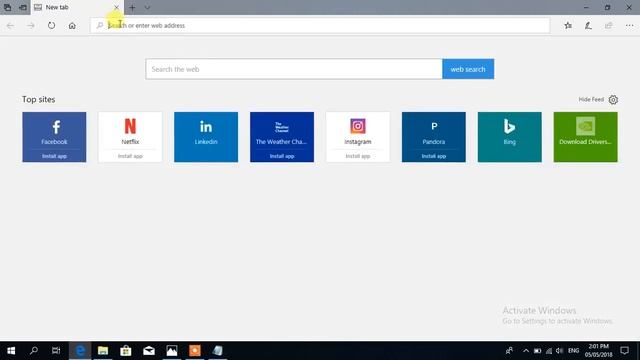This screenshot has width=640, height=360.
Task: Open Microsoft Store from taskbar
Action: 126,351
